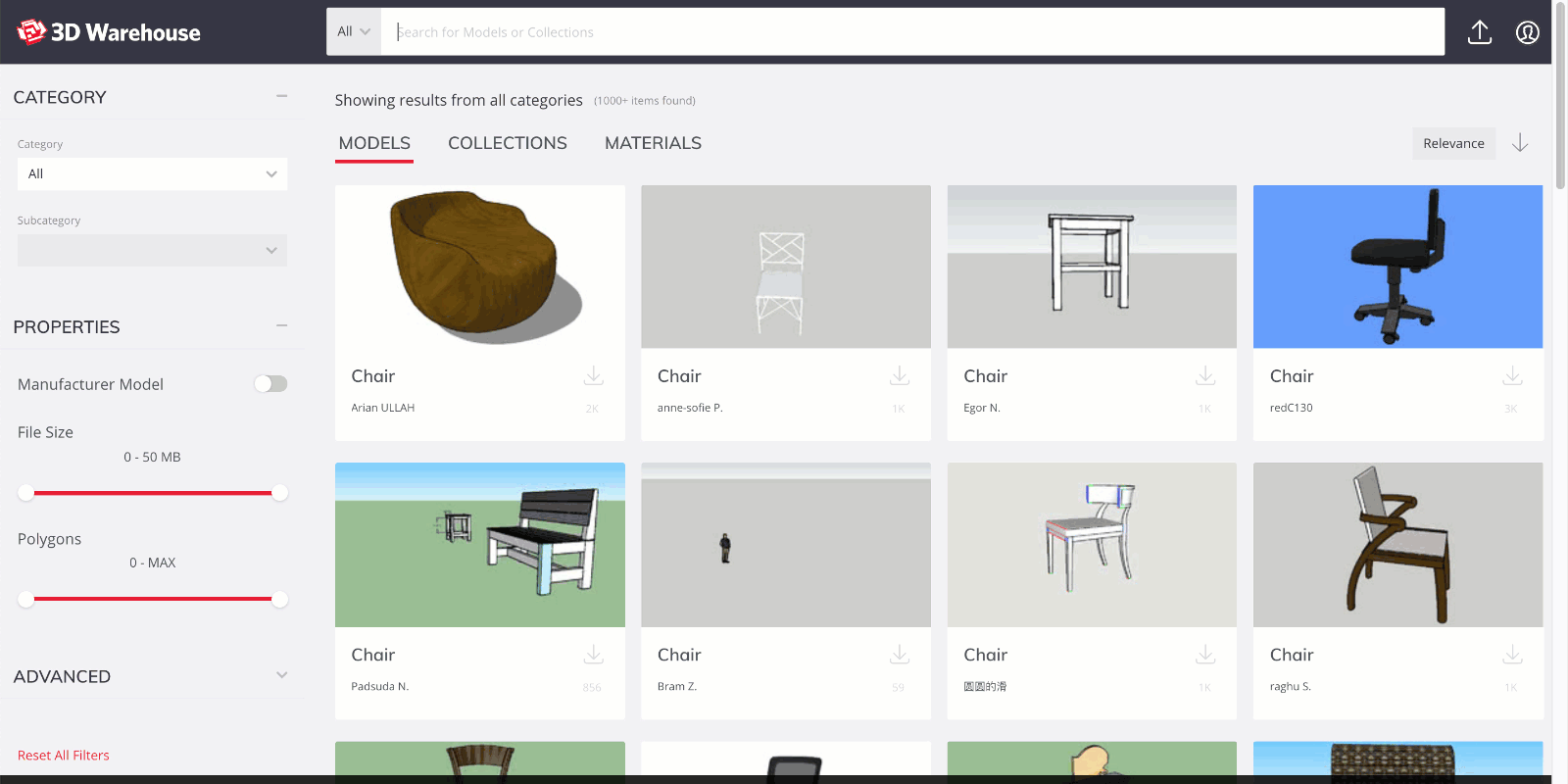Open the Category dropdown set to All
1568x784 pixels.
[152, 174]
